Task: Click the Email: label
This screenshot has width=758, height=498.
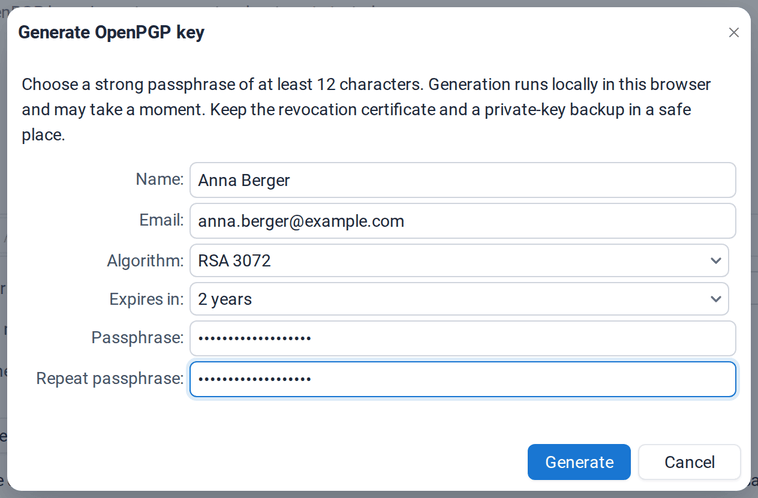Action: (x=161, y=220)
